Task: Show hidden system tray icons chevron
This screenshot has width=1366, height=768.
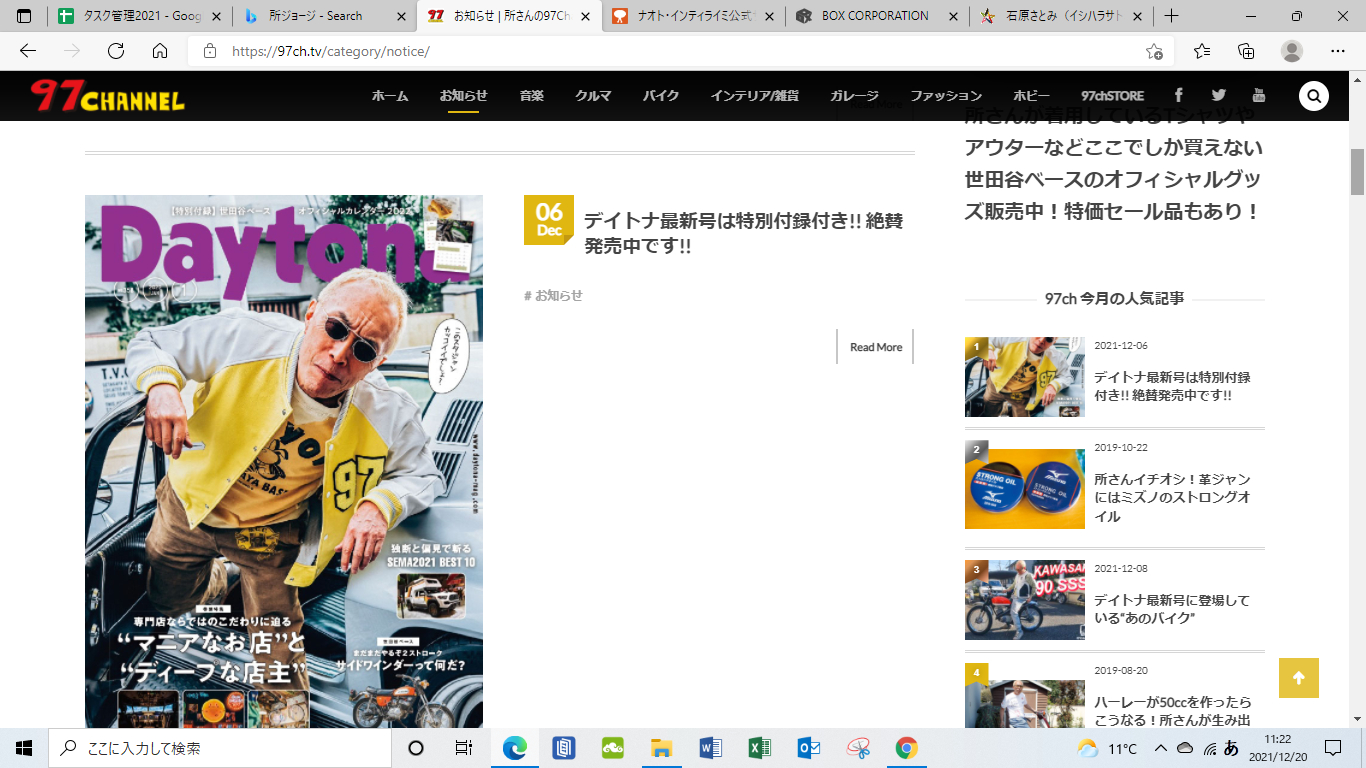Action: click(1160, 748)
